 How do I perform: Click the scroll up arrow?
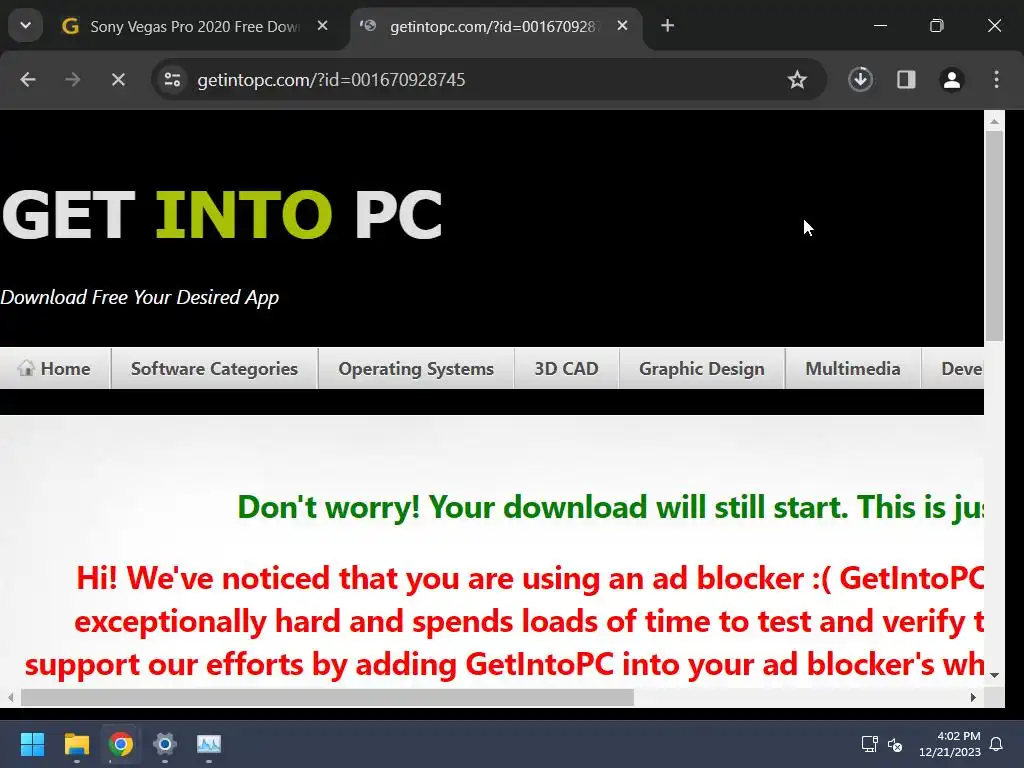tap(994, 121)
